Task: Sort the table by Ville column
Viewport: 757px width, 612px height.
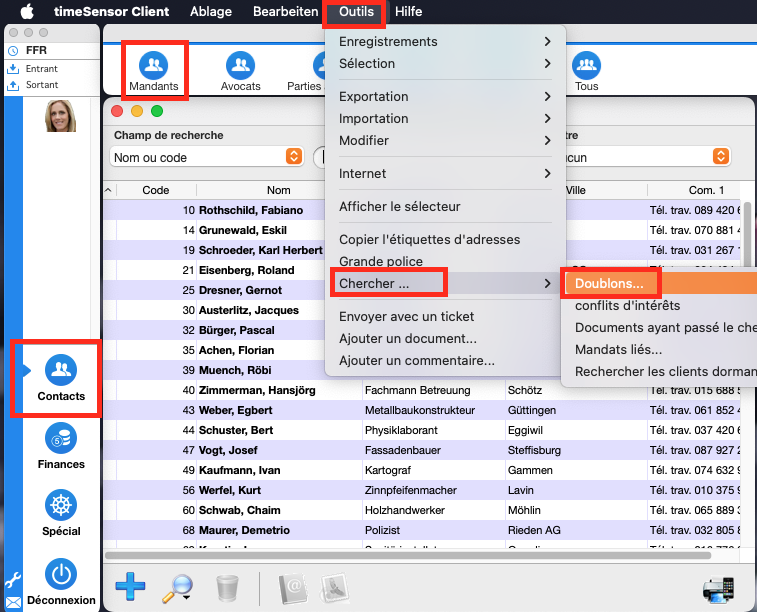Action: pyautogui.click(x=575, y=190)
